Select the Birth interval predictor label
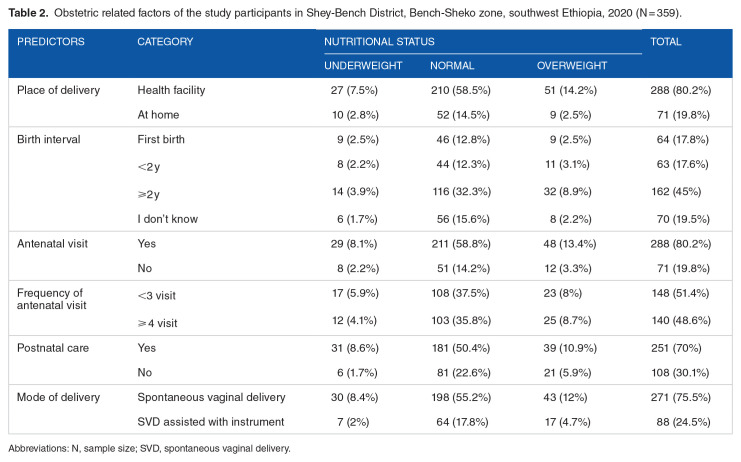Screen dimensions: 741x462 pos(50,139)
